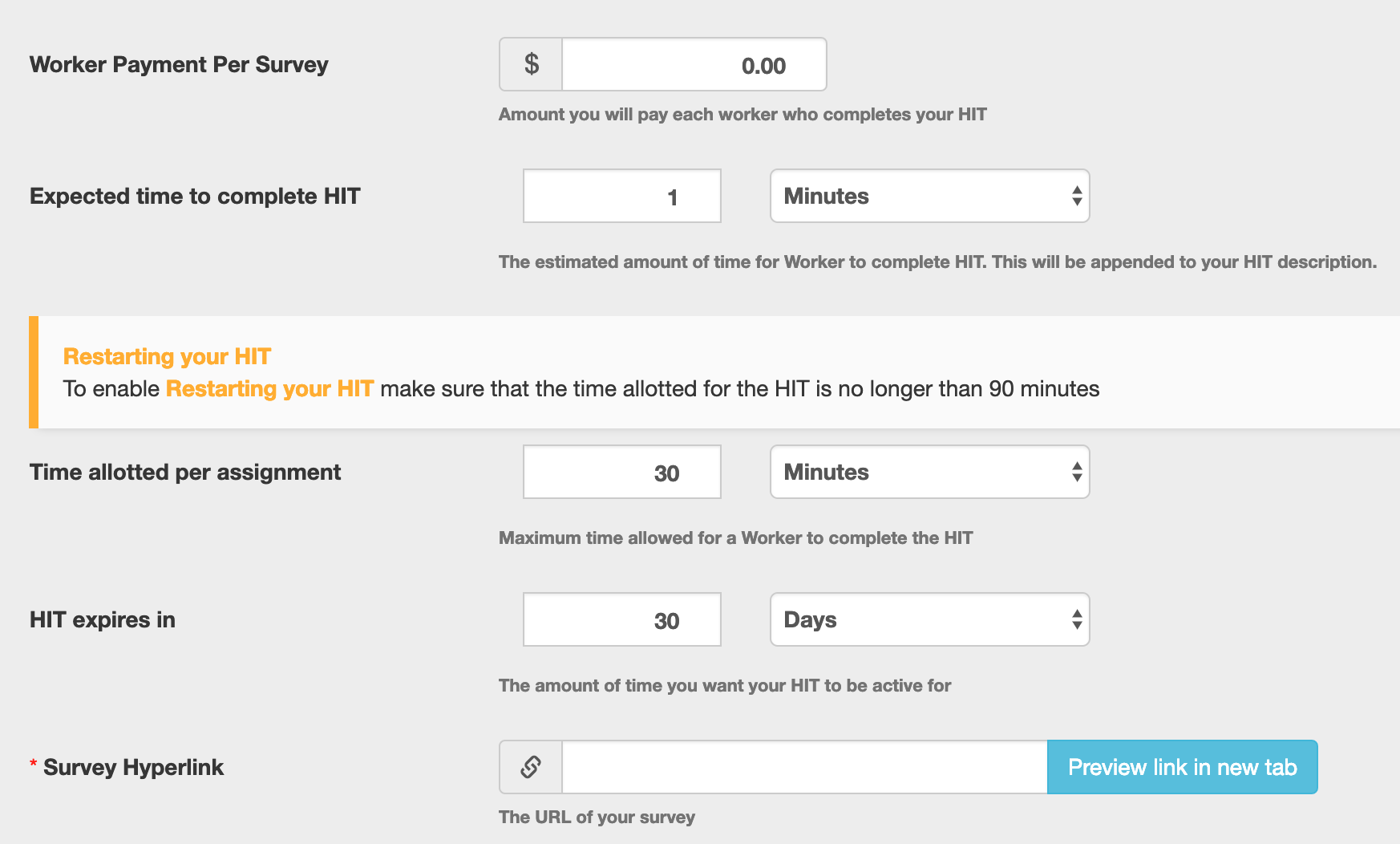Click the Survey Hyperlink URL field
The width and height of the screenshot is (1400, 844).
[x=805, y=767]
